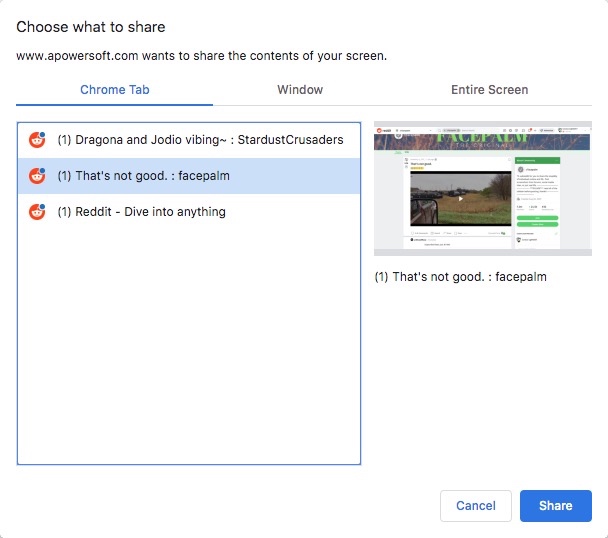The height and width of the screenshot is (538, 608).
Task: Open the Window sharing tab
Action: 300,90
